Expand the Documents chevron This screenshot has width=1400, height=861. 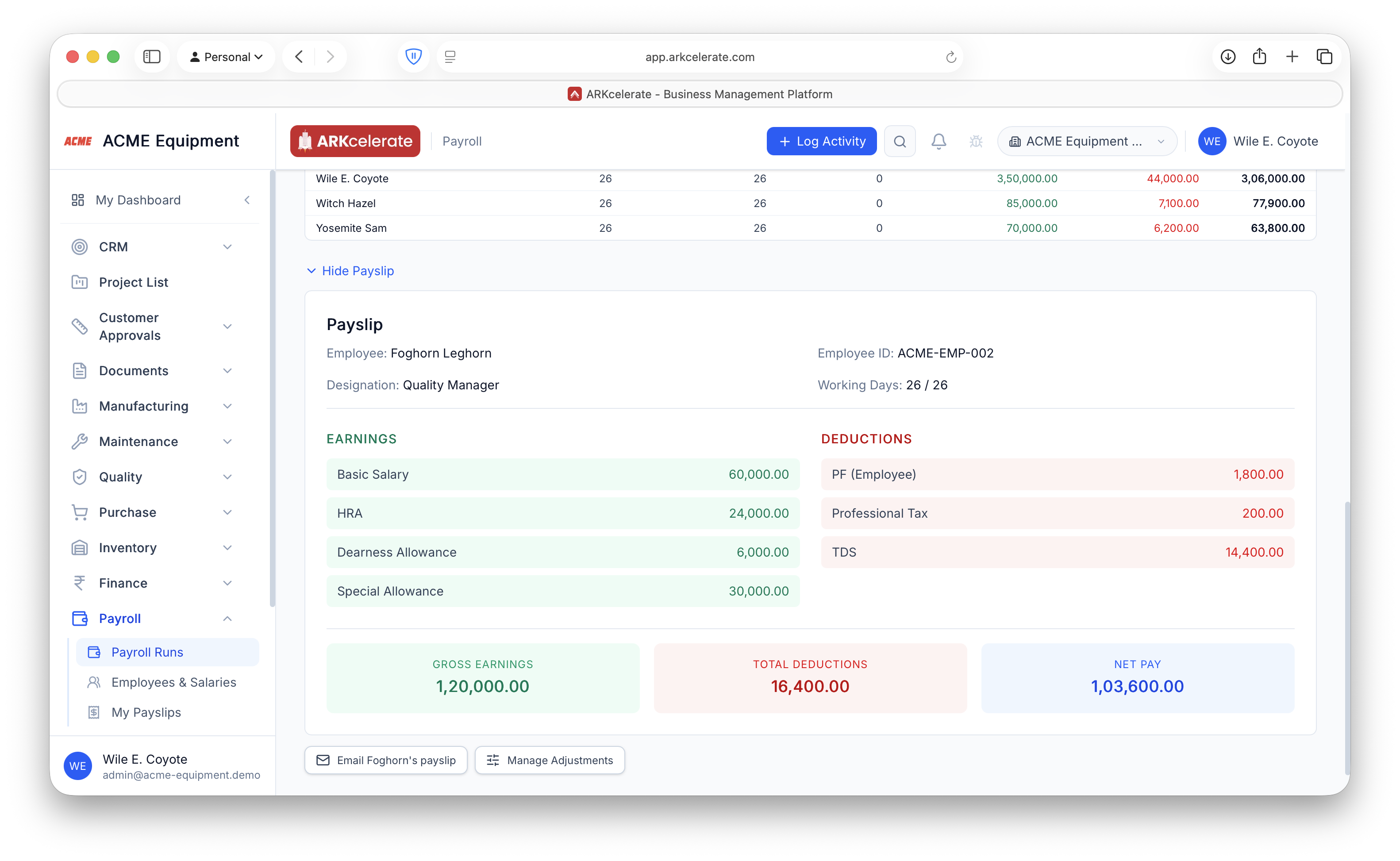[x=227, y=371]
